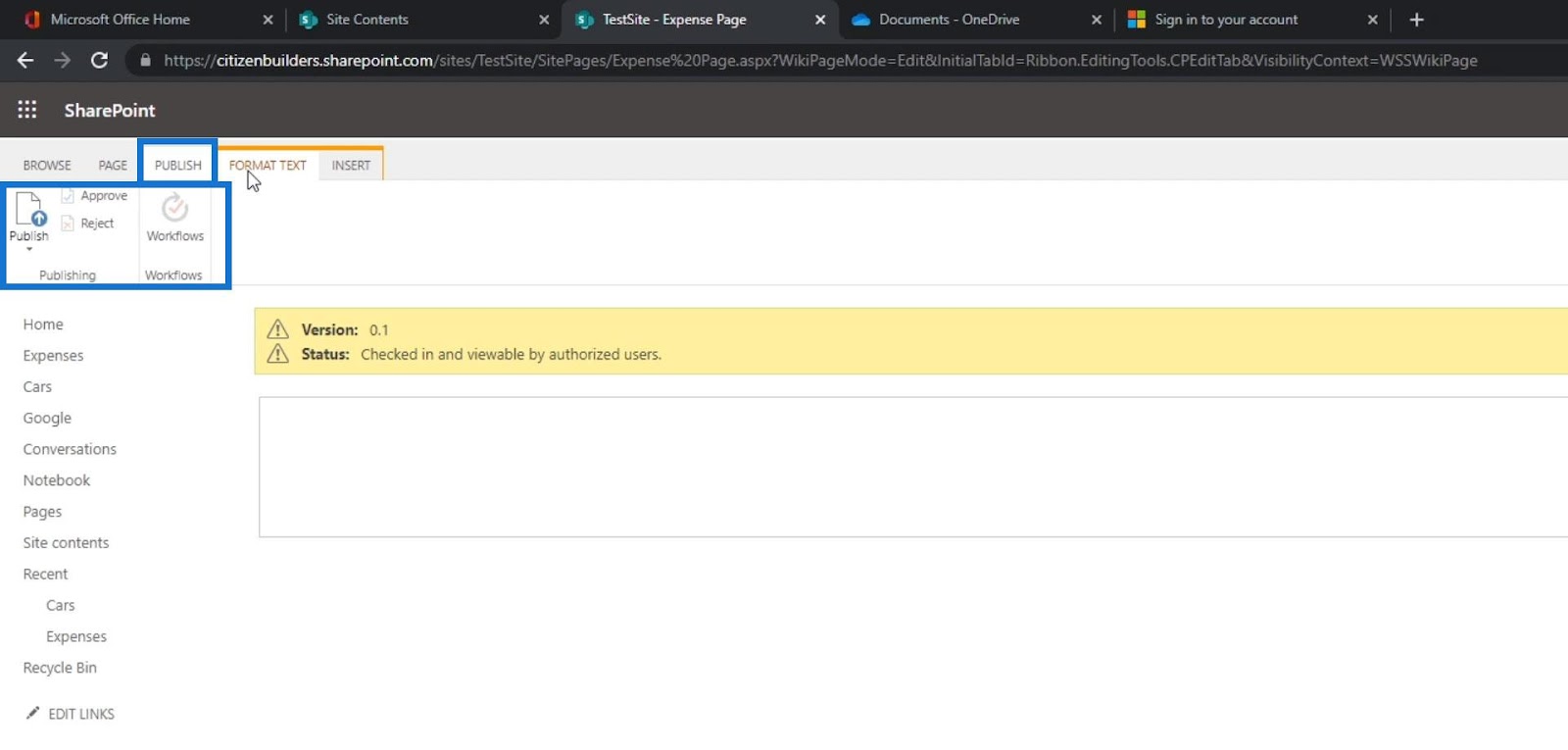Open a new browser tab
Screen dimensions: 1568x750
click(1416, 20)
